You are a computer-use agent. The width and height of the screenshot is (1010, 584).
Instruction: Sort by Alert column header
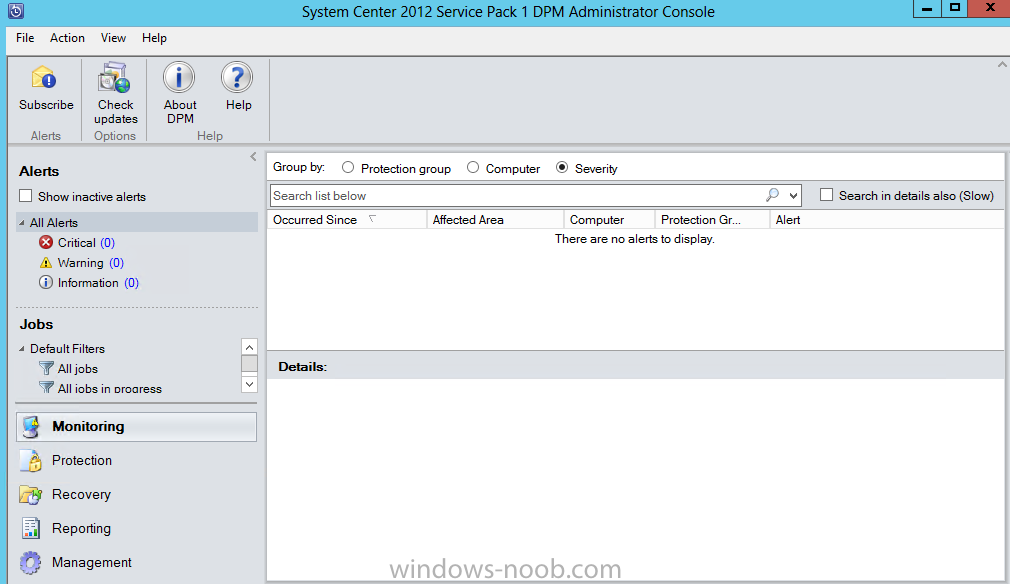point(887,220)
